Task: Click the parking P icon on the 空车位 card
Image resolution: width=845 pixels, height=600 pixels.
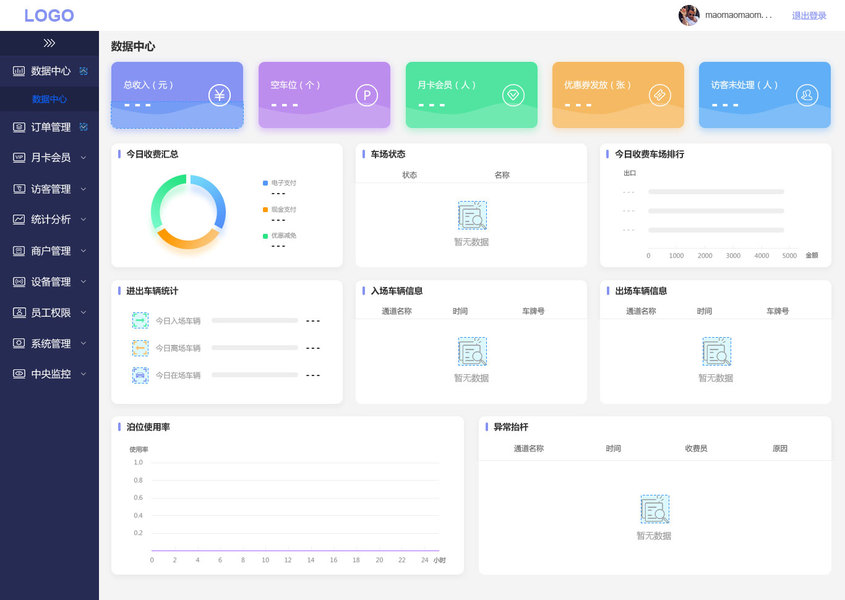Action: [366, 95]
